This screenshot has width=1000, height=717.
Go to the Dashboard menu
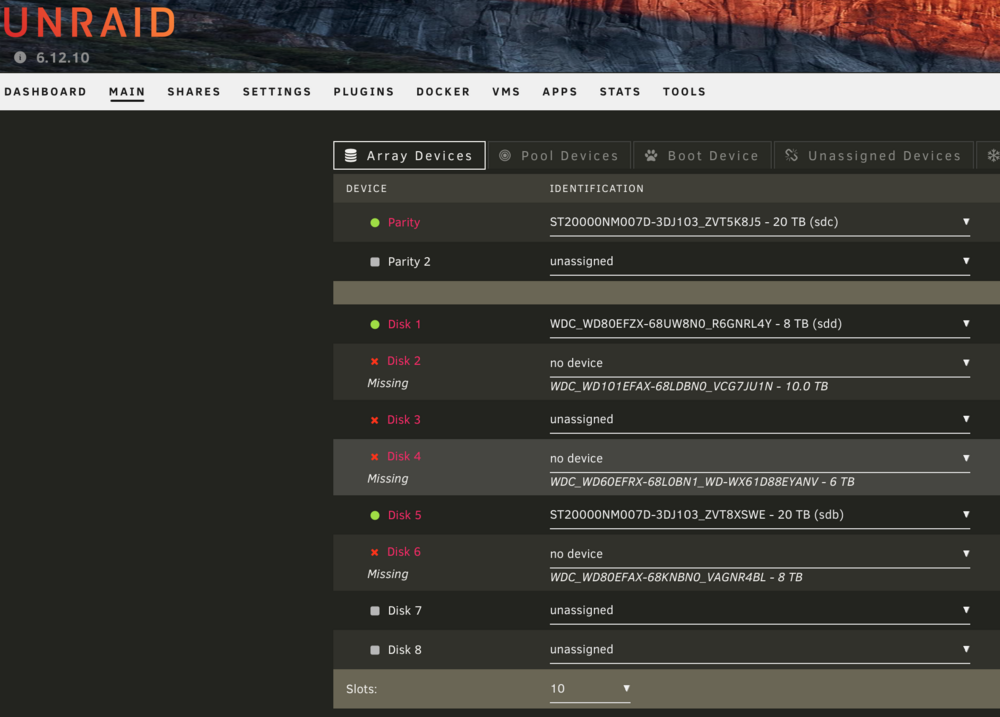pos(45,92)
